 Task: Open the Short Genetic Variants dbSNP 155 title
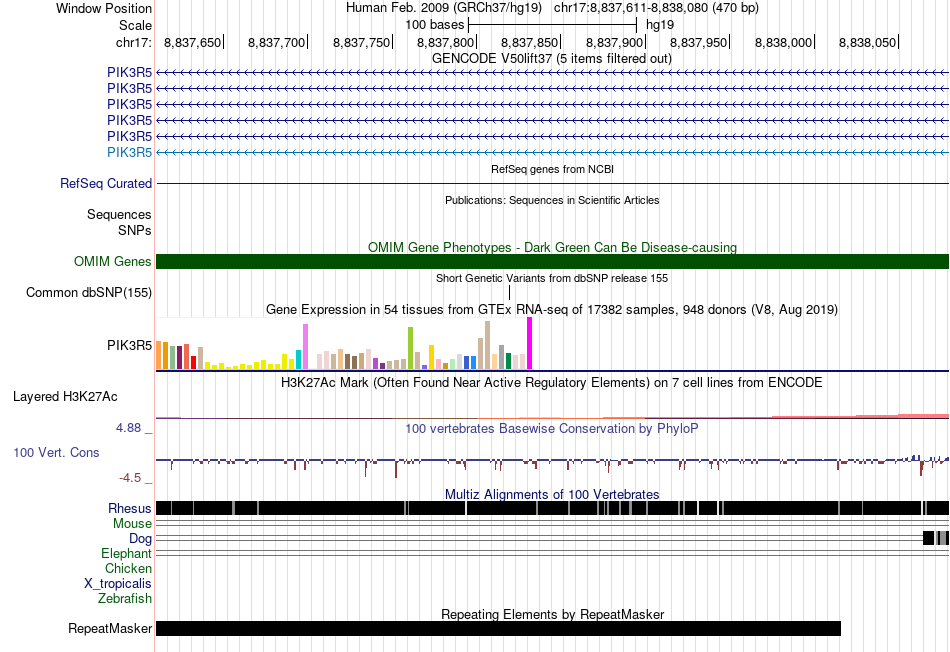(552, 278)
